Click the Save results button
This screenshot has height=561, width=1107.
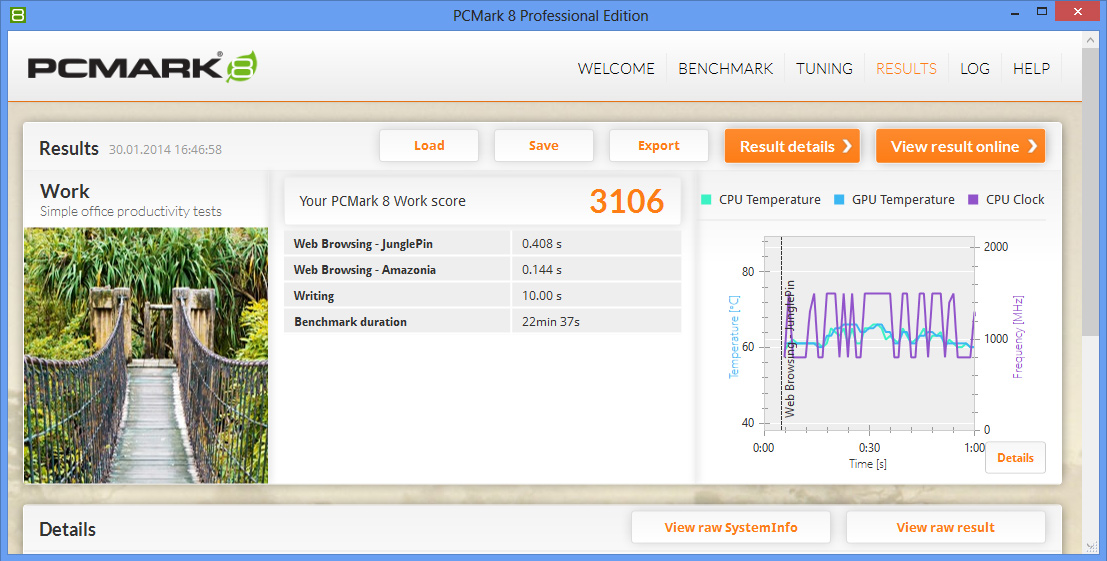pyautogui.click(x=544, y=145)
